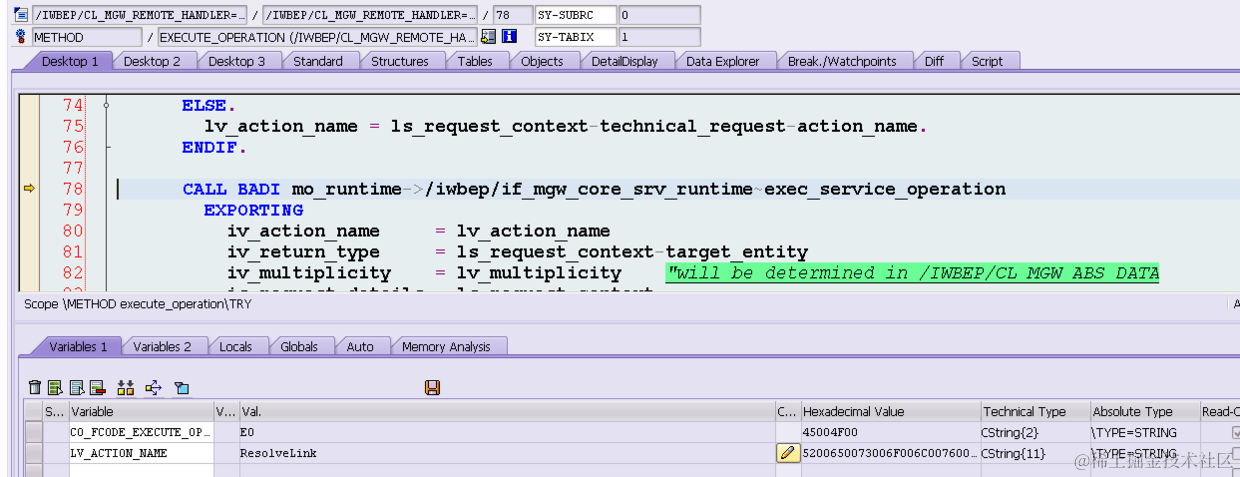Screen dimensions: 1240x477
Task: Click line number 75 in the gutter
Action: [73, 126]
